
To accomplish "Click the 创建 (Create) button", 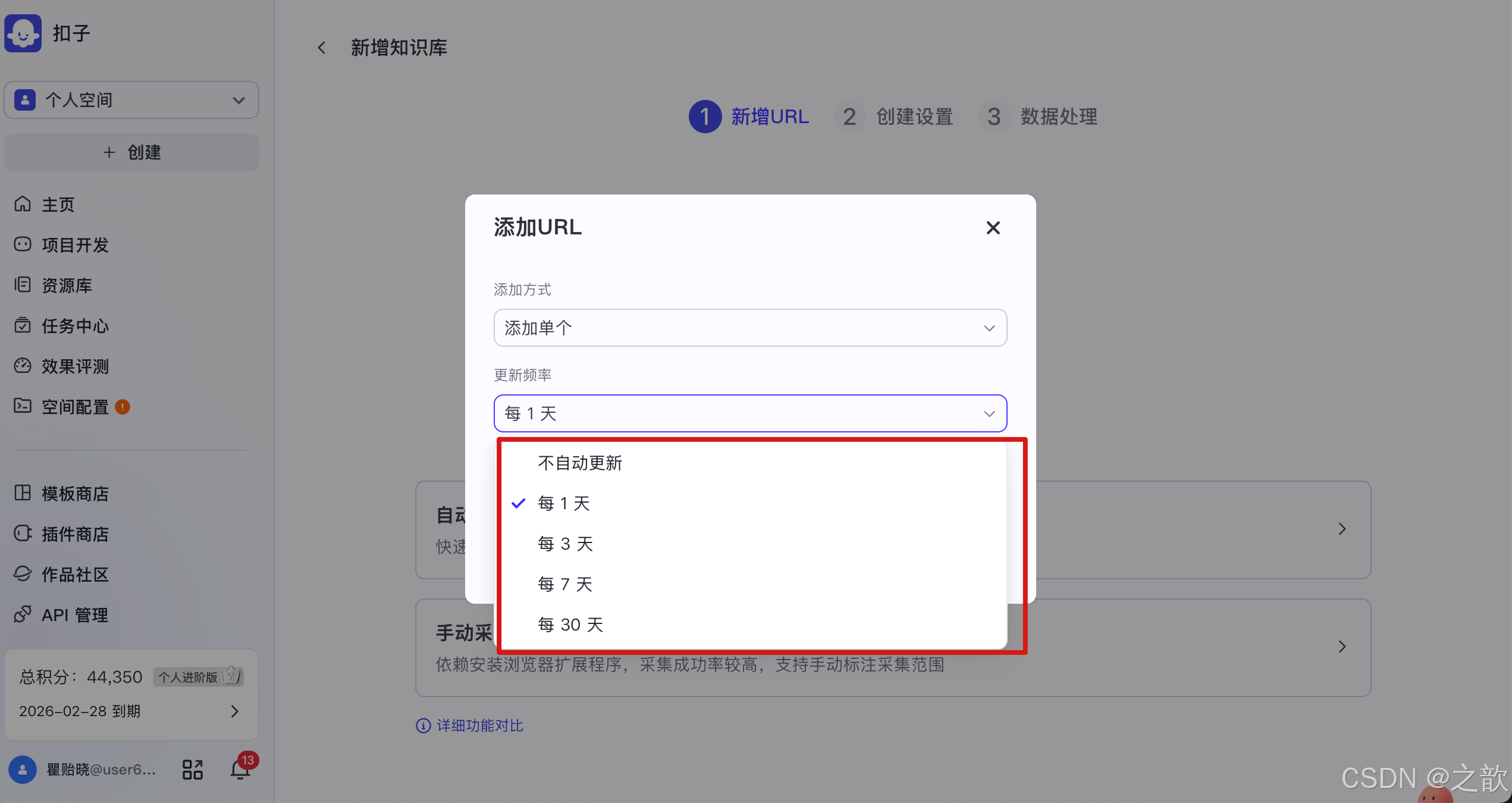I will [131, 152].
